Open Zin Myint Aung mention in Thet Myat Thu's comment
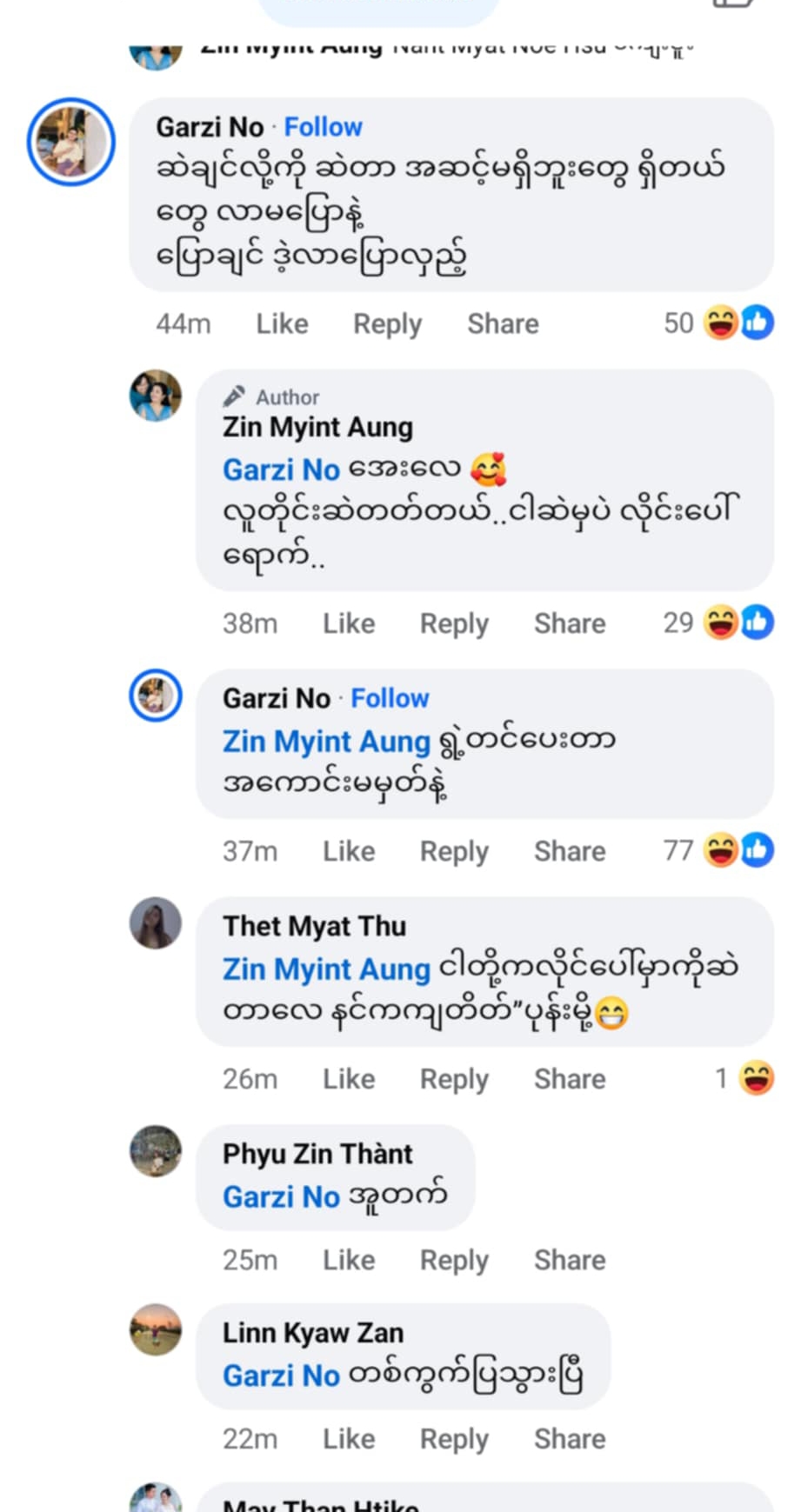Viewport: 801px width, 1512px height. [326, 969]
